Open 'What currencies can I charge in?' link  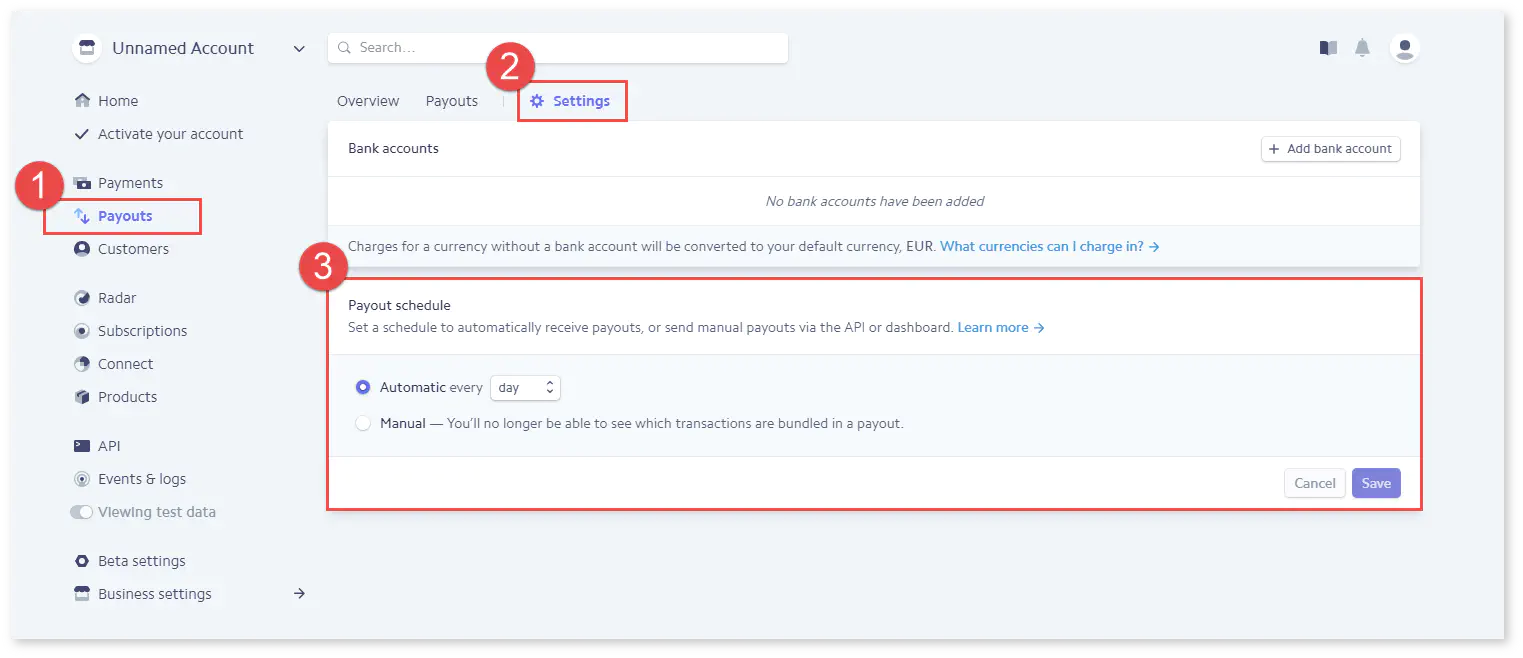point(1048,246)
